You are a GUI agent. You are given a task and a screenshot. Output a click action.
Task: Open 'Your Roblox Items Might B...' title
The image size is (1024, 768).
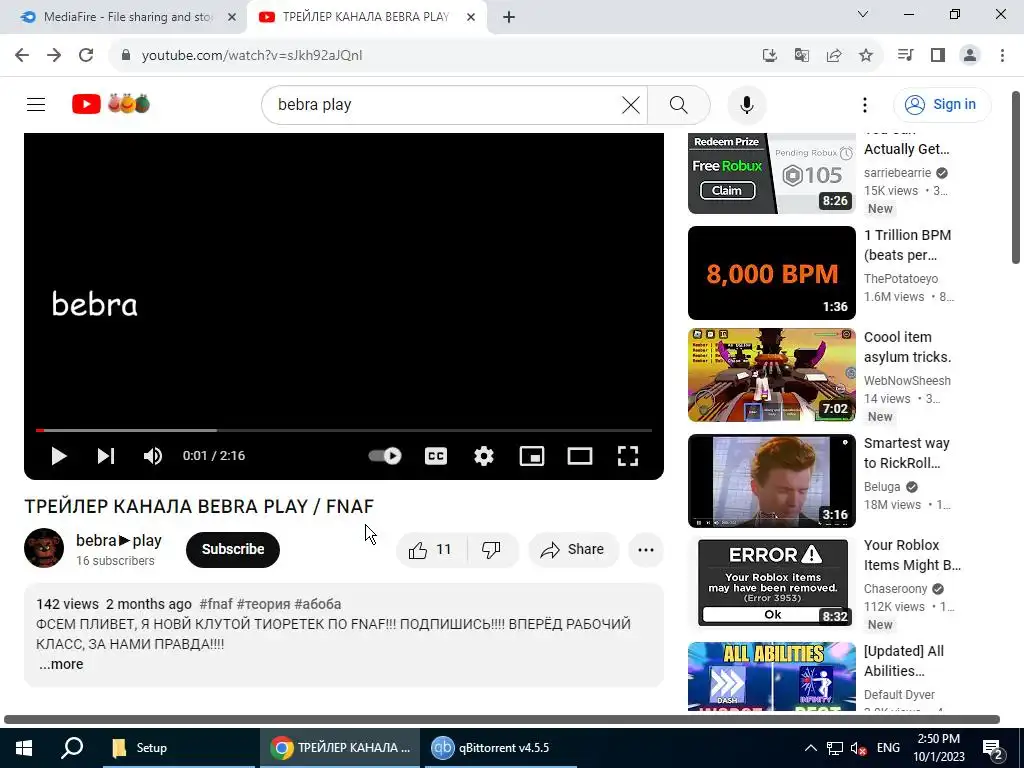[x=912, y=555]
